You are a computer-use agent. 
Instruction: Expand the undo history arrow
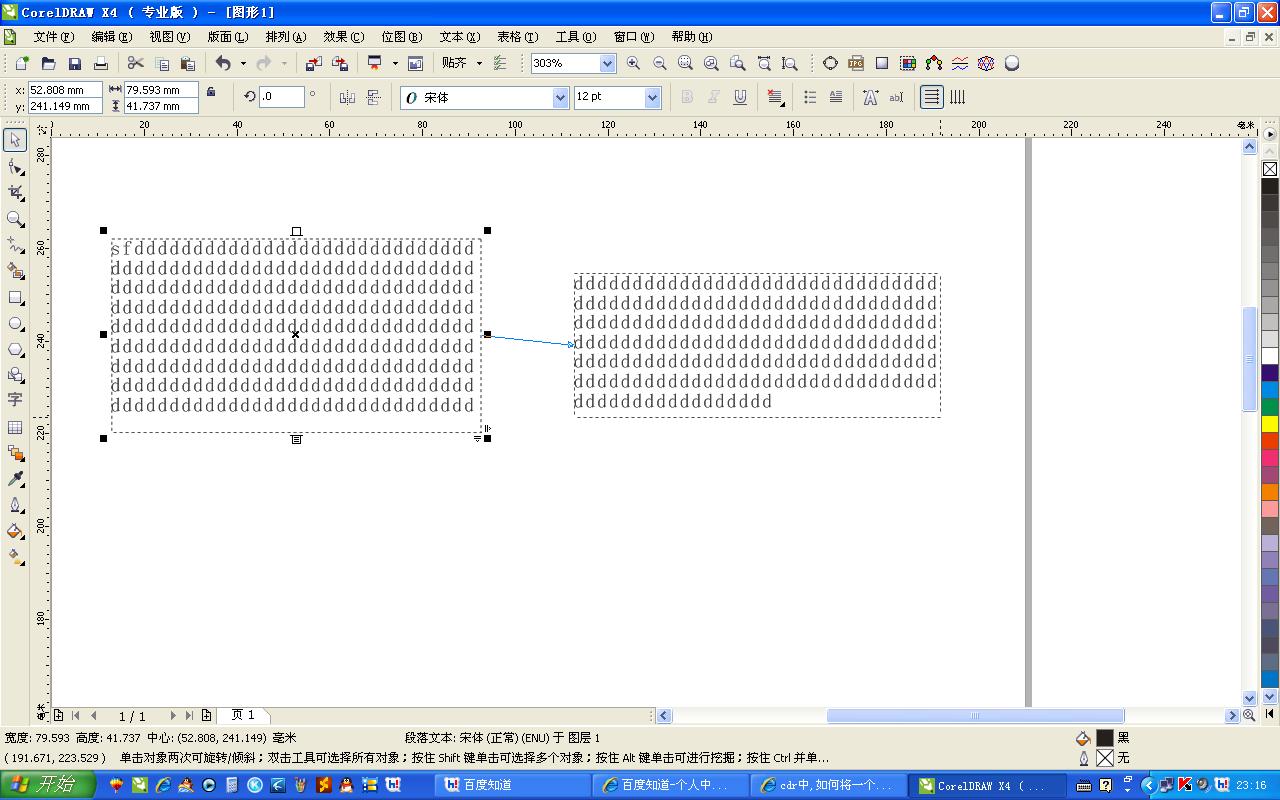[243, 63]
